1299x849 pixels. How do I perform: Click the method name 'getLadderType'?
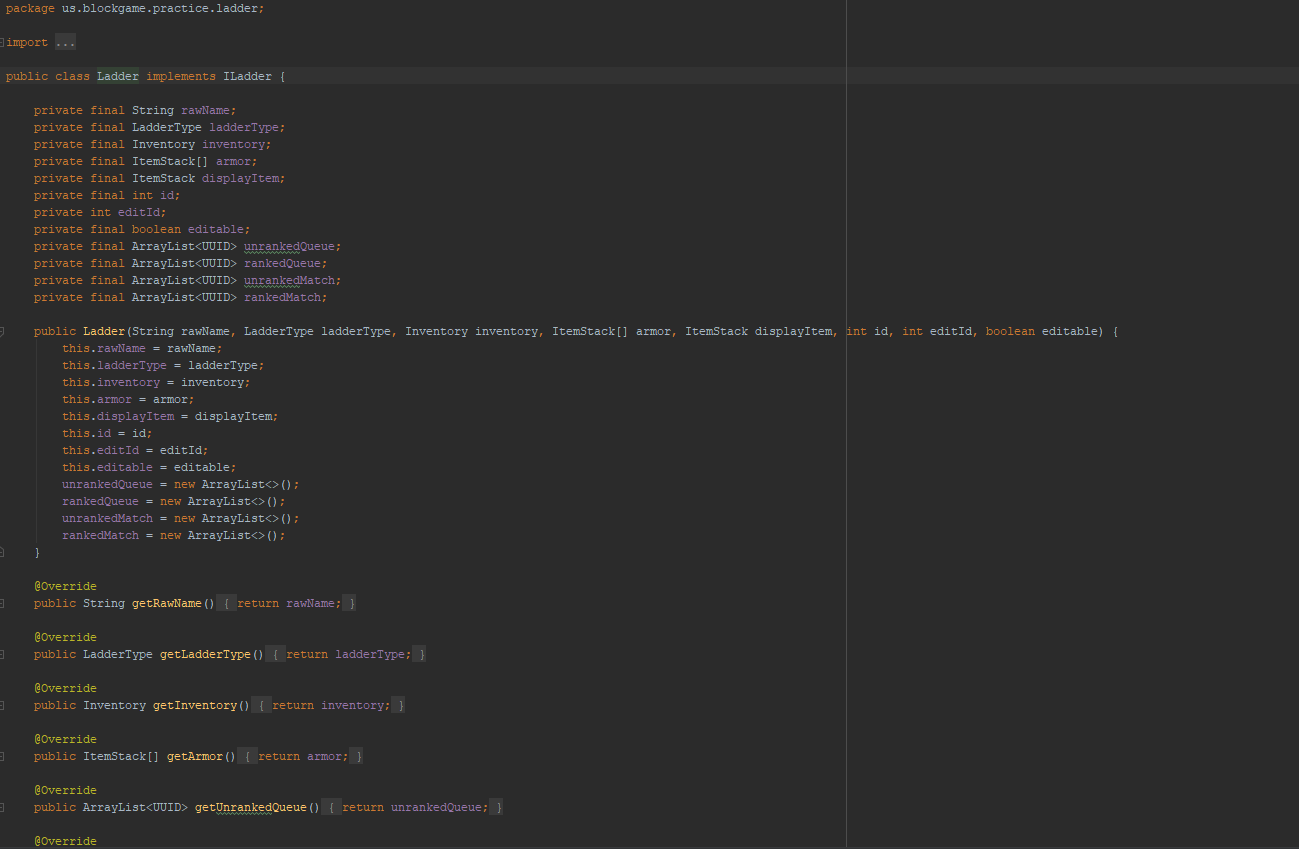205,654
